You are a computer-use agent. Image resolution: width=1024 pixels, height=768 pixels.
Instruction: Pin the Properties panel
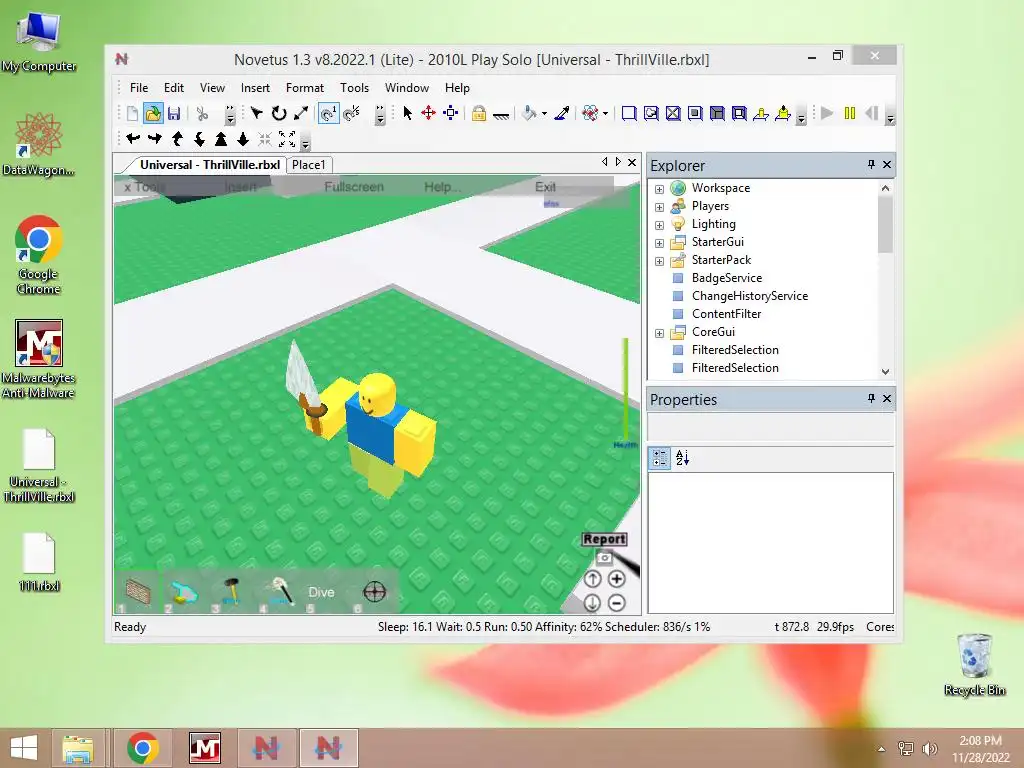(871, 398)
